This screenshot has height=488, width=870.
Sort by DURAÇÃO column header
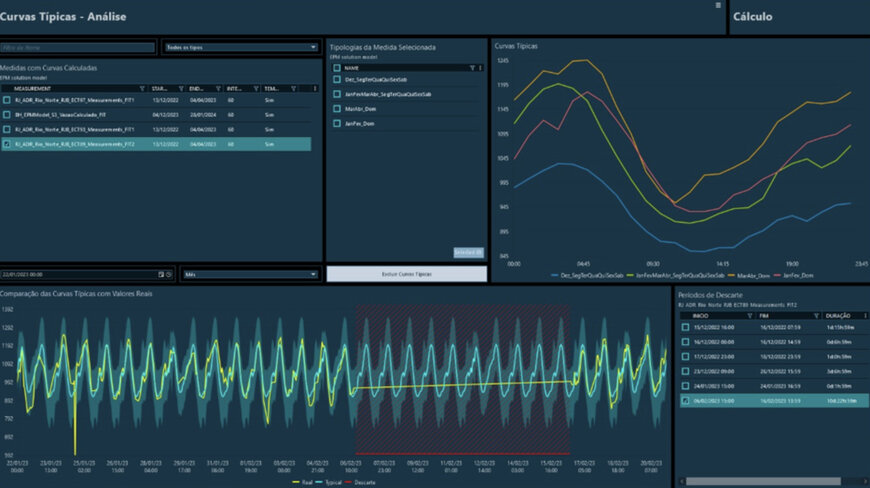(x=838, y=316)
